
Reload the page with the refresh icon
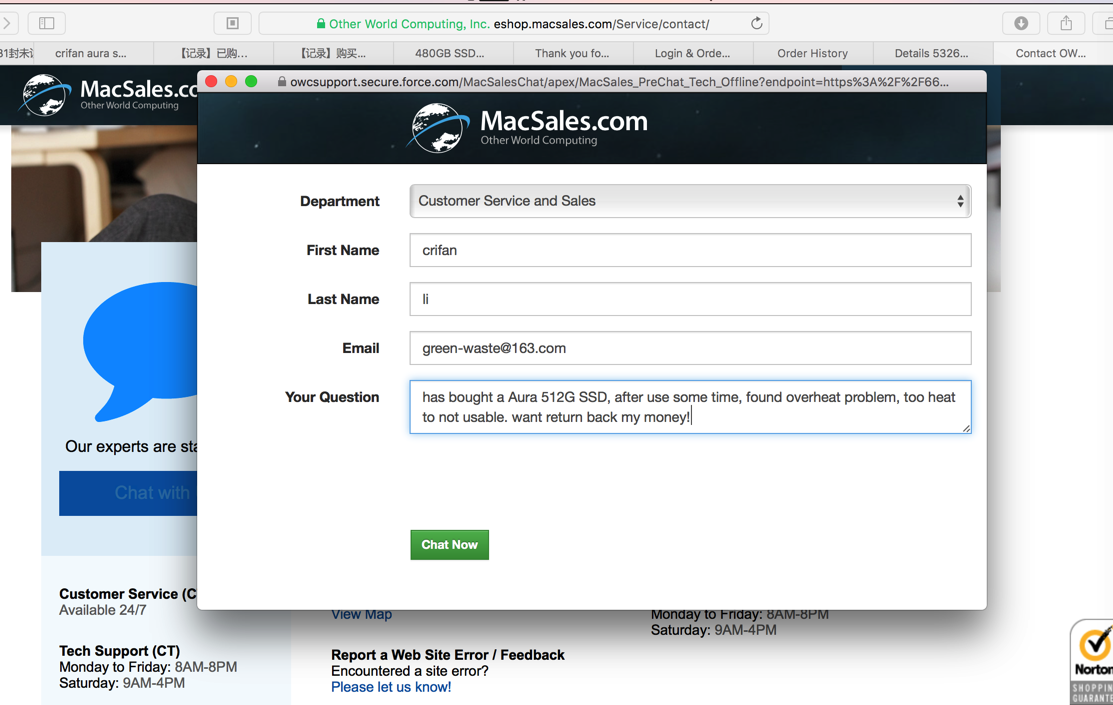(x=757, y=23)
